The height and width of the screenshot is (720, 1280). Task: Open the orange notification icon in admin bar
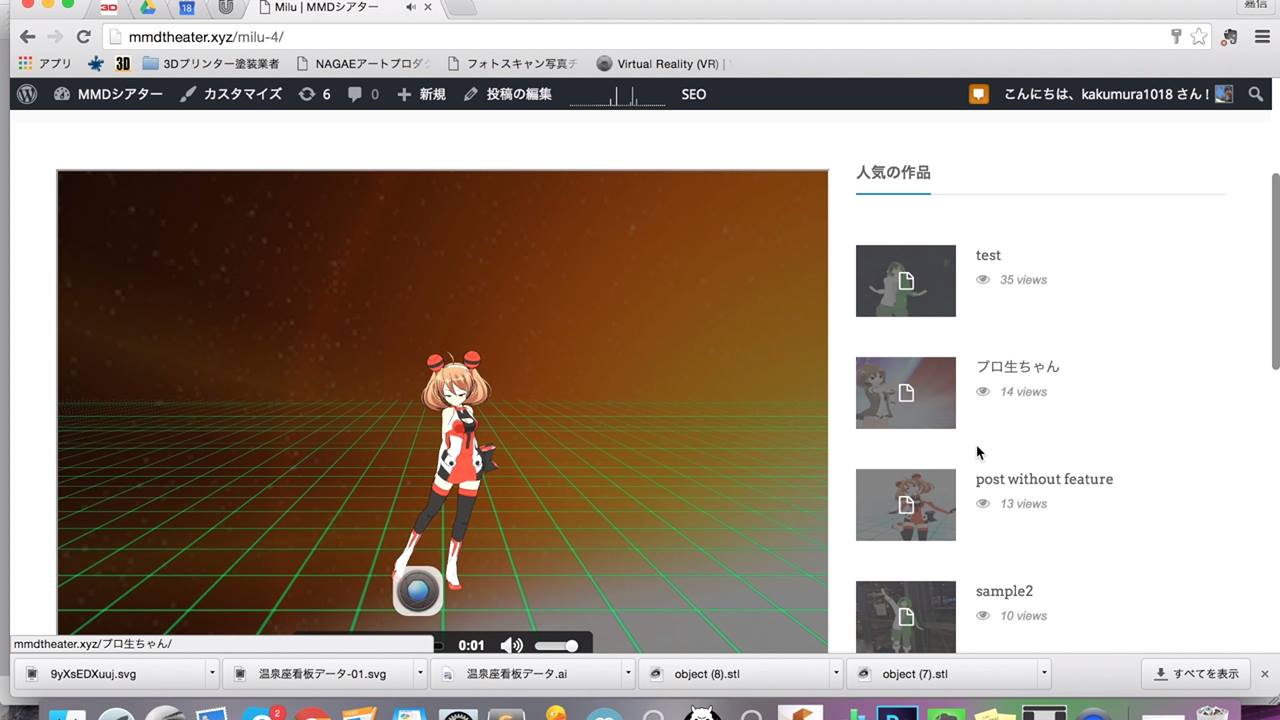pyautogui.click(x=979, y=94)
